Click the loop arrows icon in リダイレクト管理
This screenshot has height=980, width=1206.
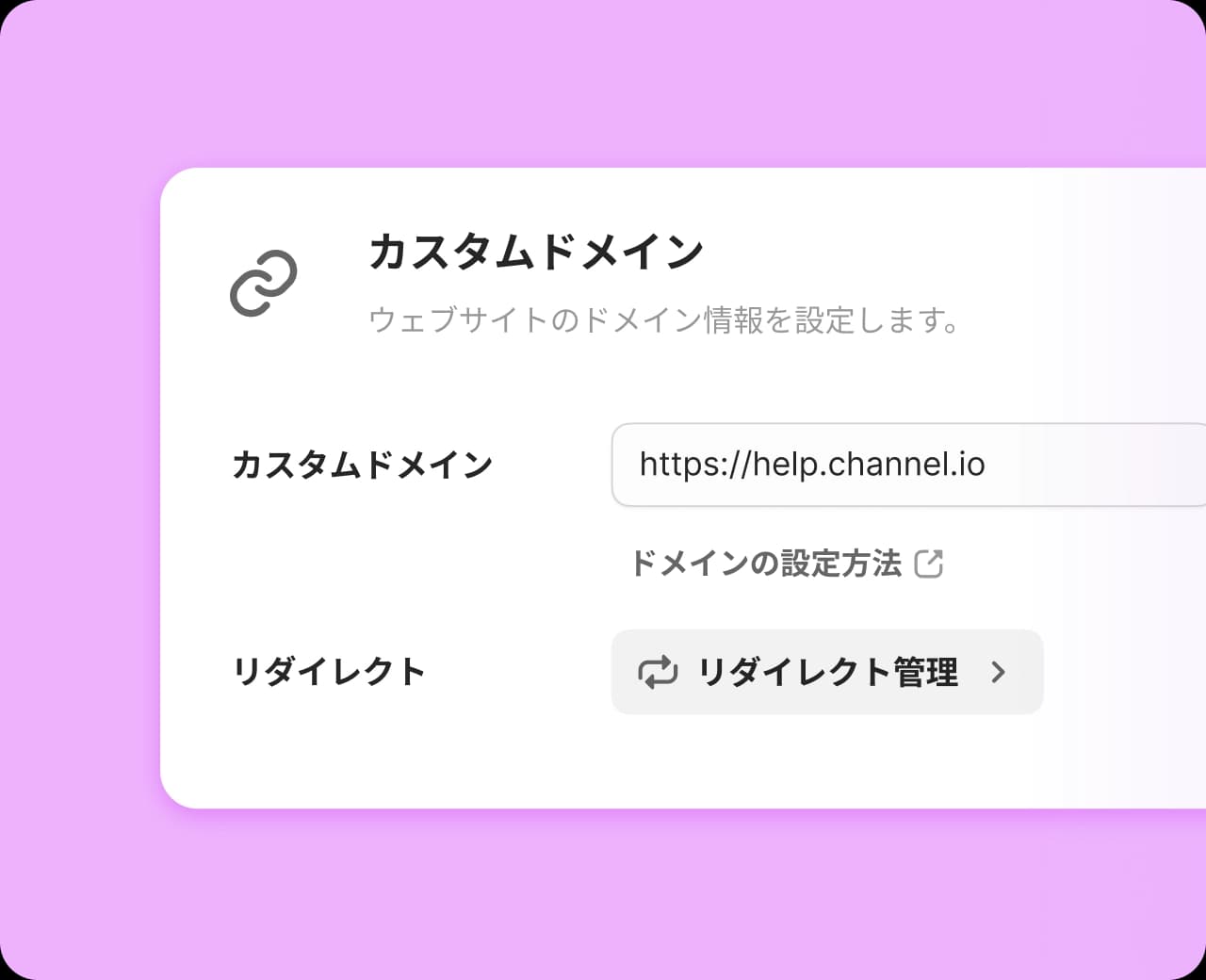(658, 672)
